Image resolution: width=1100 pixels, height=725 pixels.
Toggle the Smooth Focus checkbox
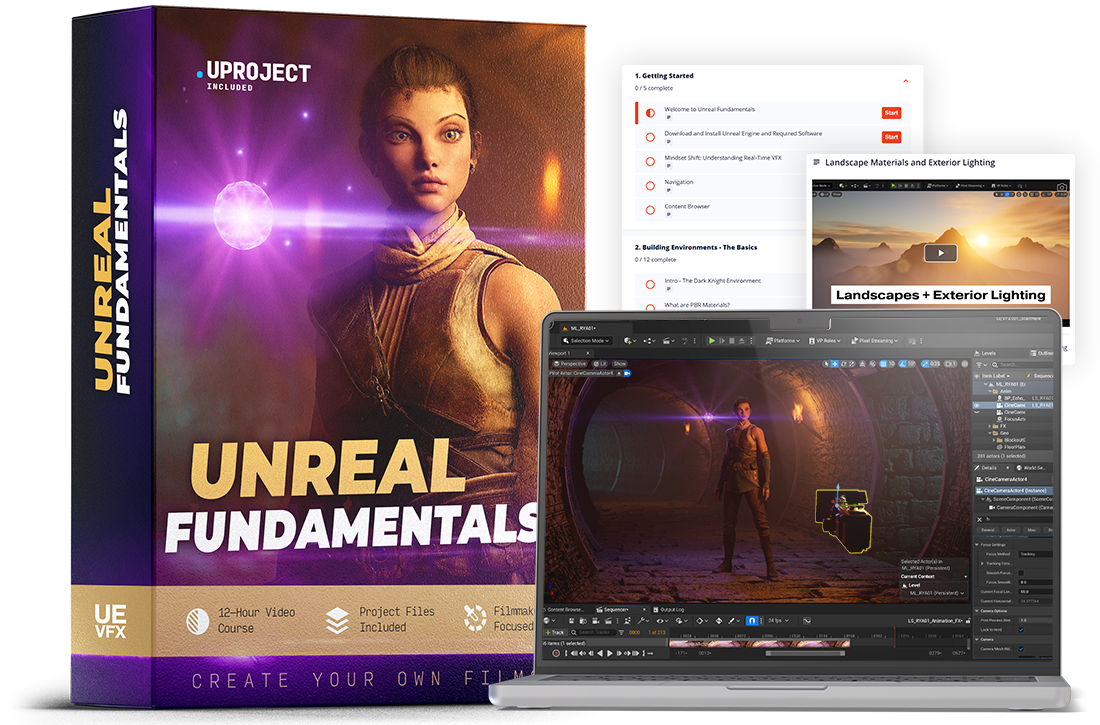tap(1021, 573)
